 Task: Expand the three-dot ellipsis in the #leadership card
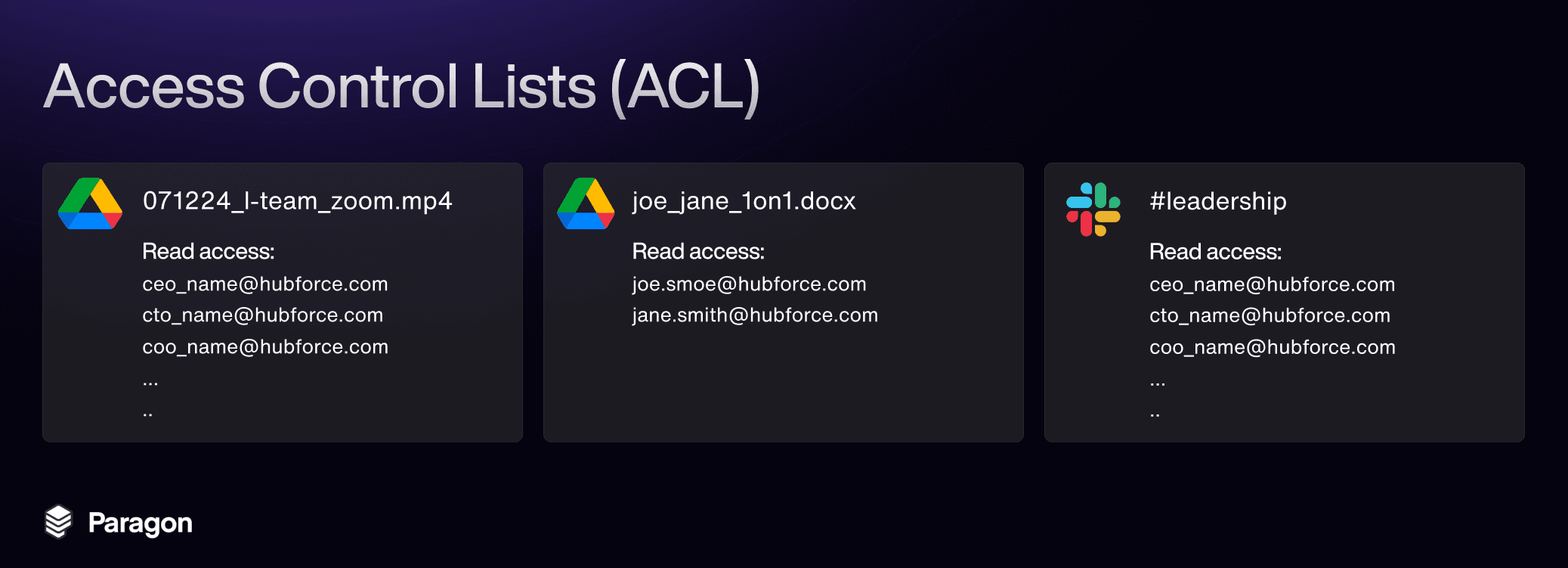point(1157,383)
